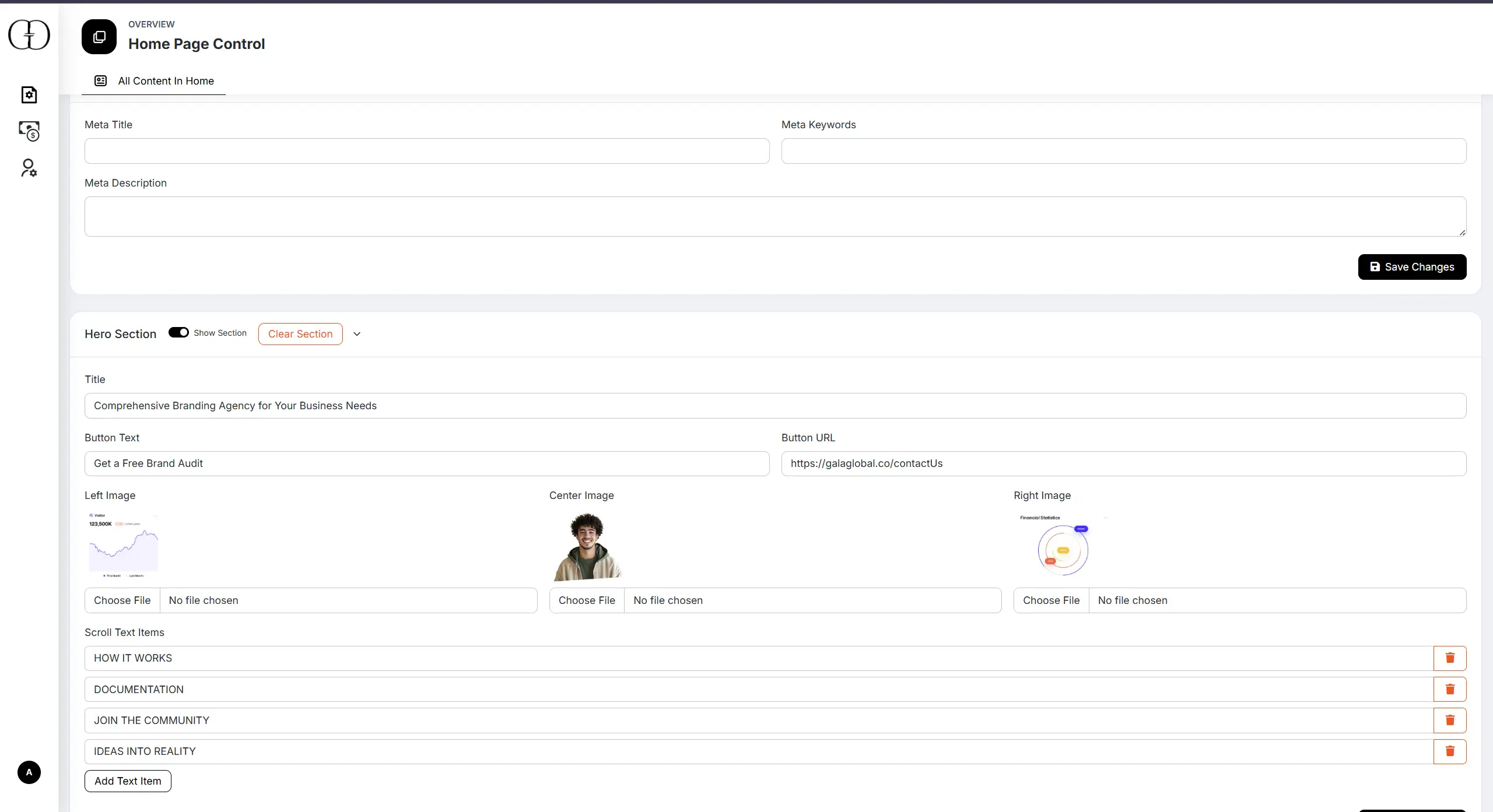Click the Button URL input field
The image size is (1493, 812).
(x=1124, y=463)
